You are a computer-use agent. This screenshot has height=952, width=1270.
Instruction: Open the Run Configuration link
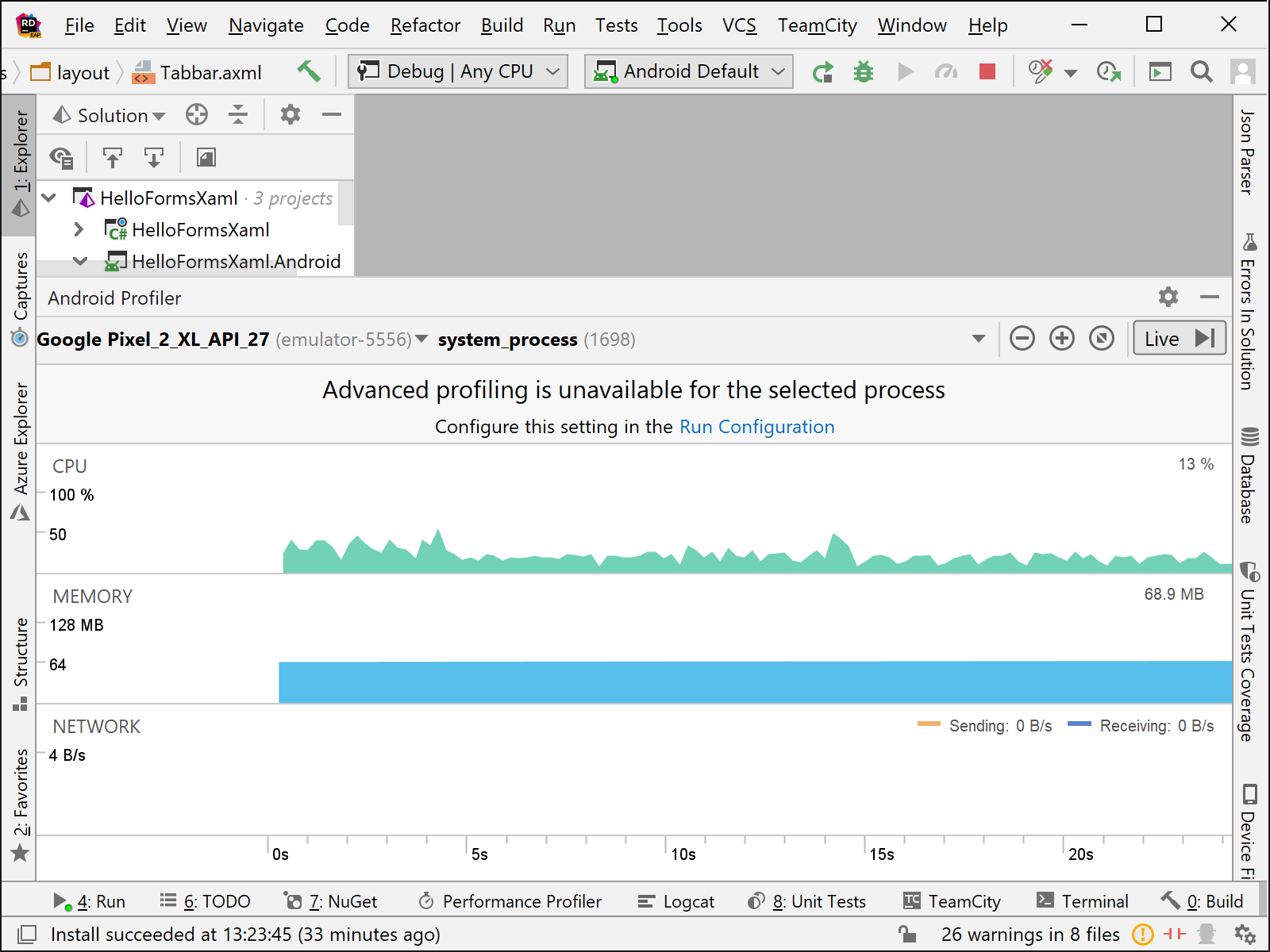(757, 427)
